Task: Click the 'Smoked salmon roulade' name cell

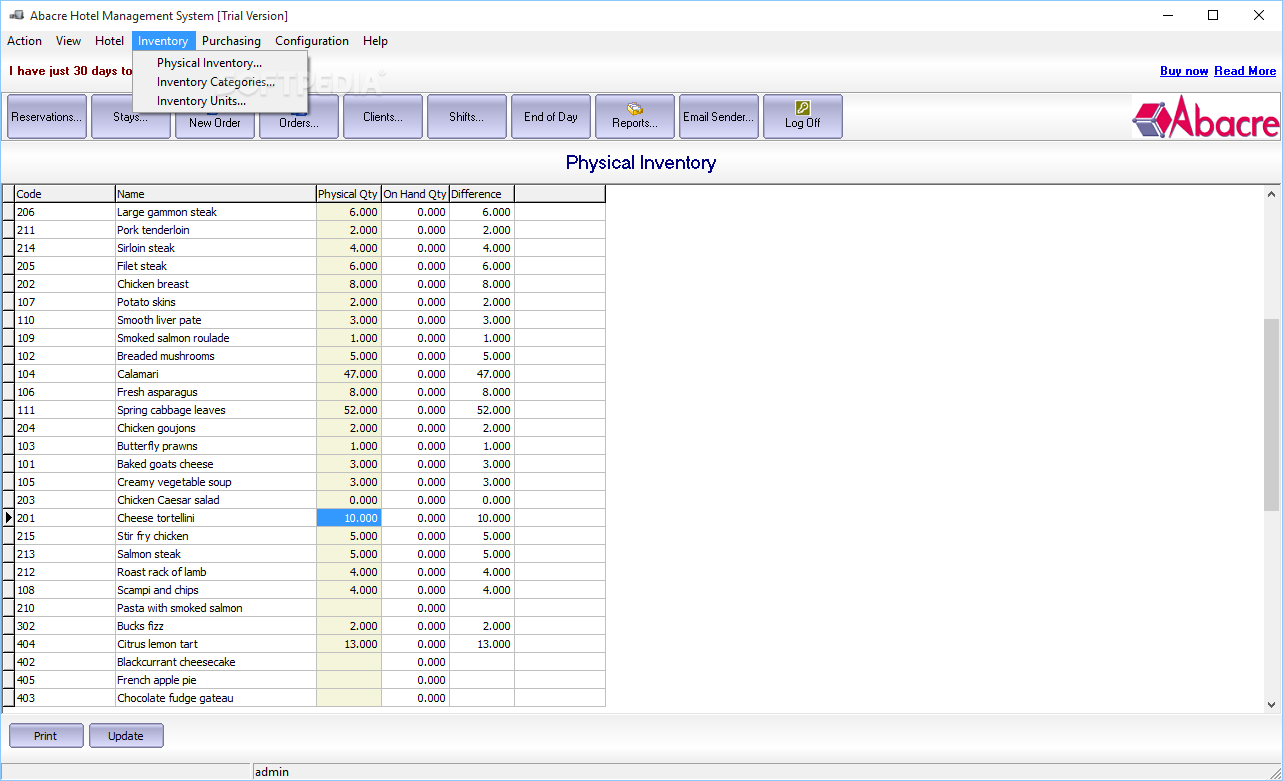Action: click(x=216, y=338)
